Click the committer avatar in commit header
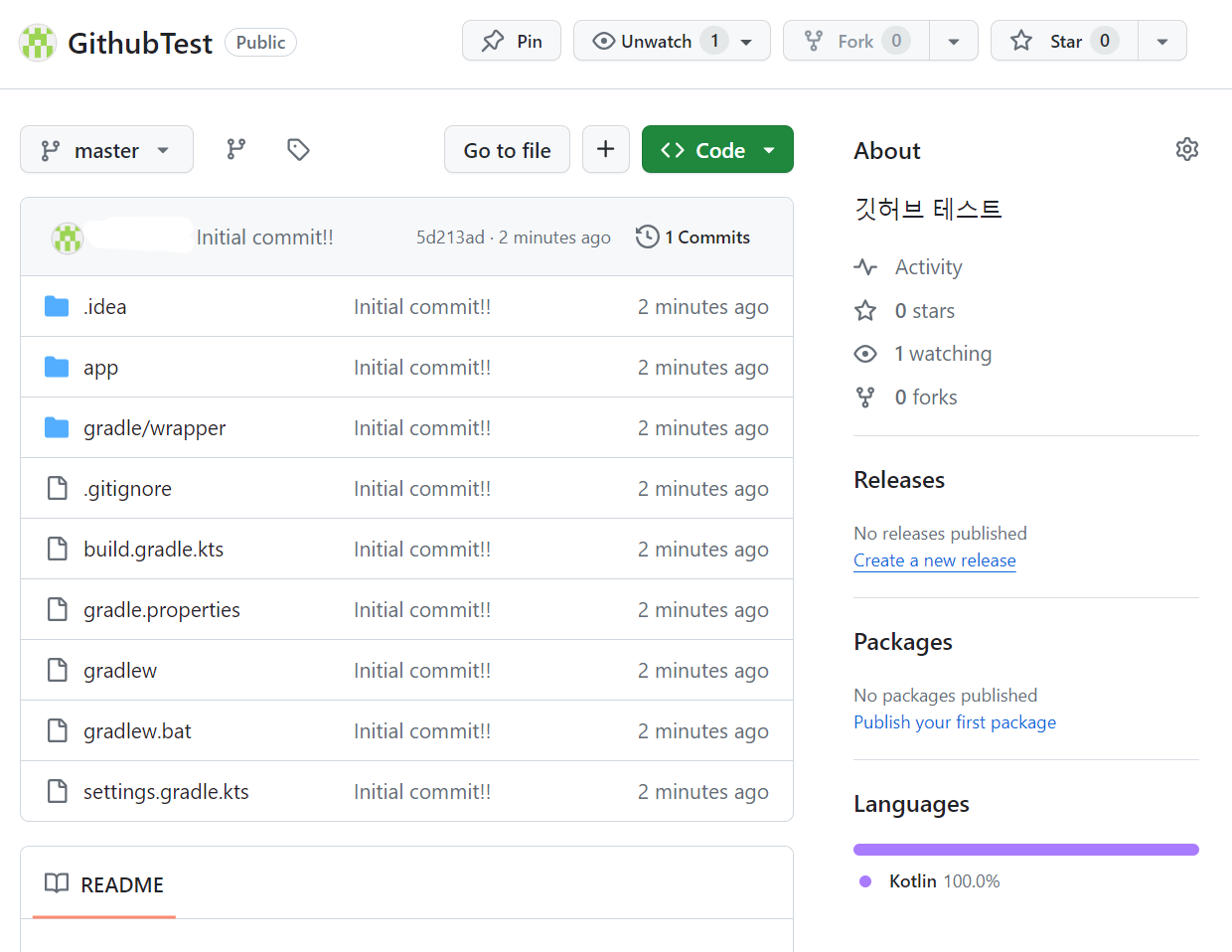Viewport: 1232px width, 952px height. point(67,238)
